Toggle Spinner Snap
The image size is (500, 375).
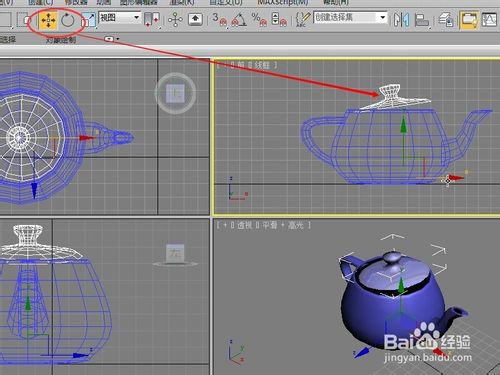coord(279,20)
